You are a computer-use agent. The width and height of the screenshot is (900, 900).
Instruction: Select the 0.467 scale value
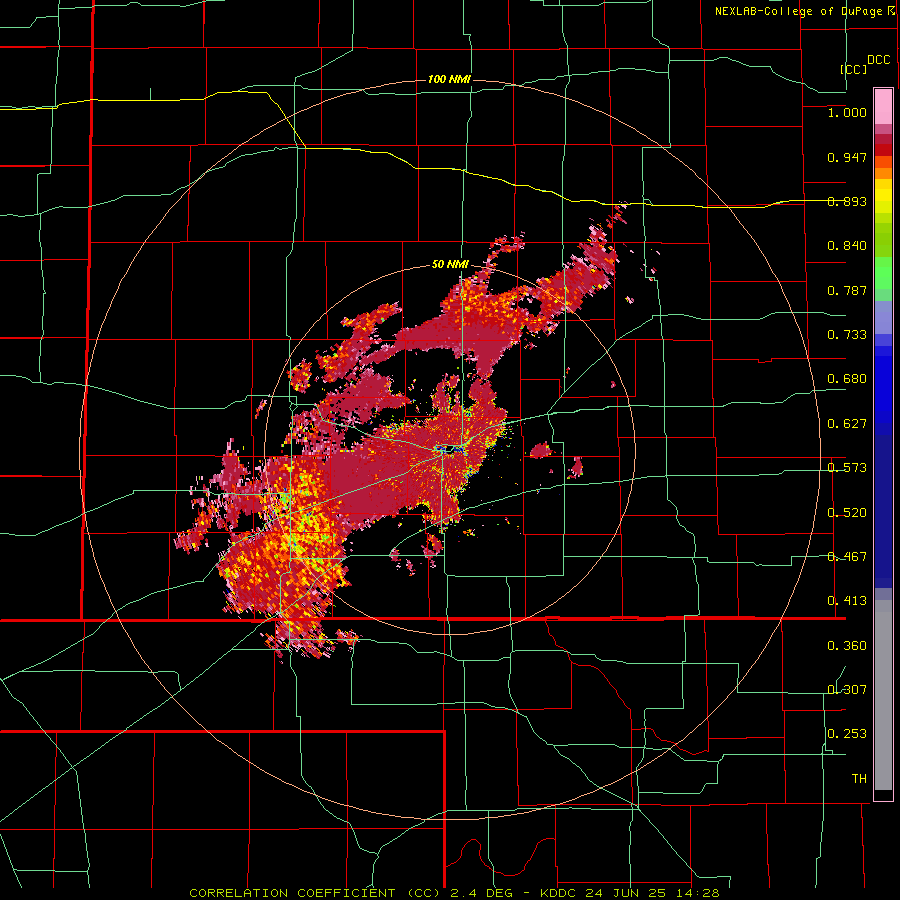point(847,557)
